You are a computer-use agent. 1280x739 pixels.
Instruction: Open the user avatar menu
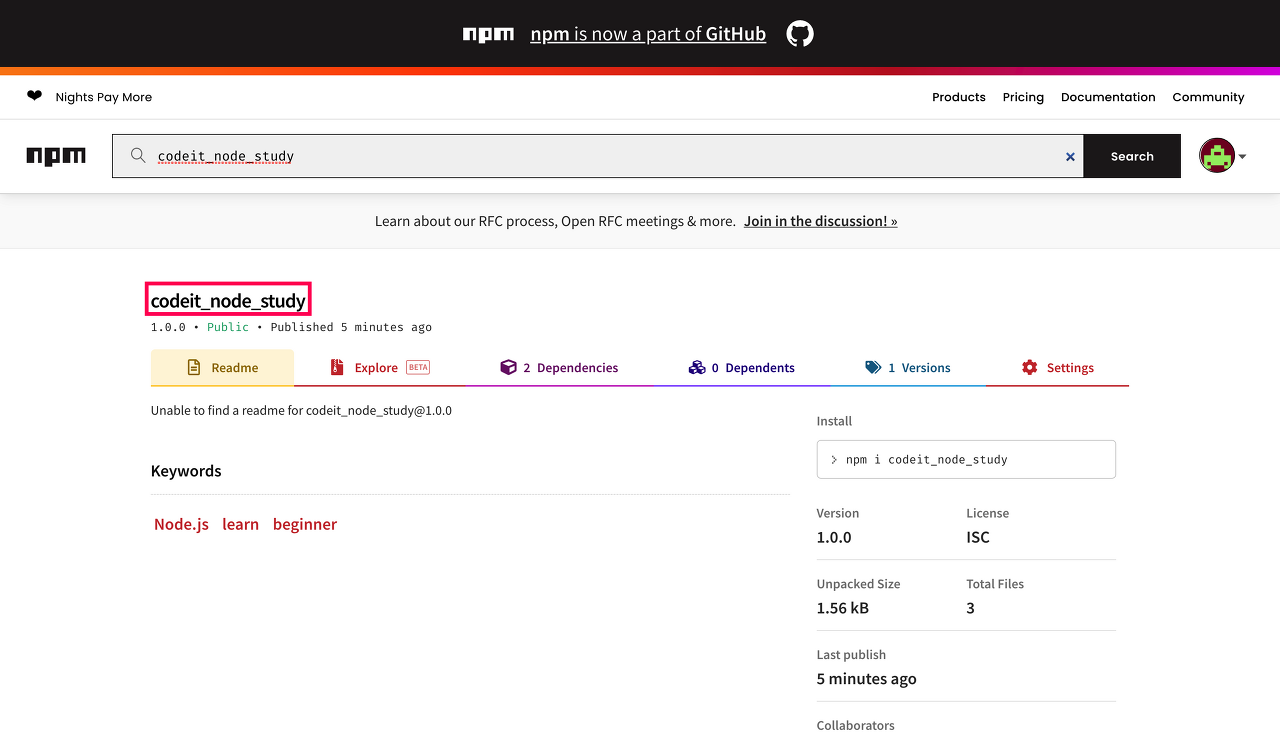point(1222,156)
